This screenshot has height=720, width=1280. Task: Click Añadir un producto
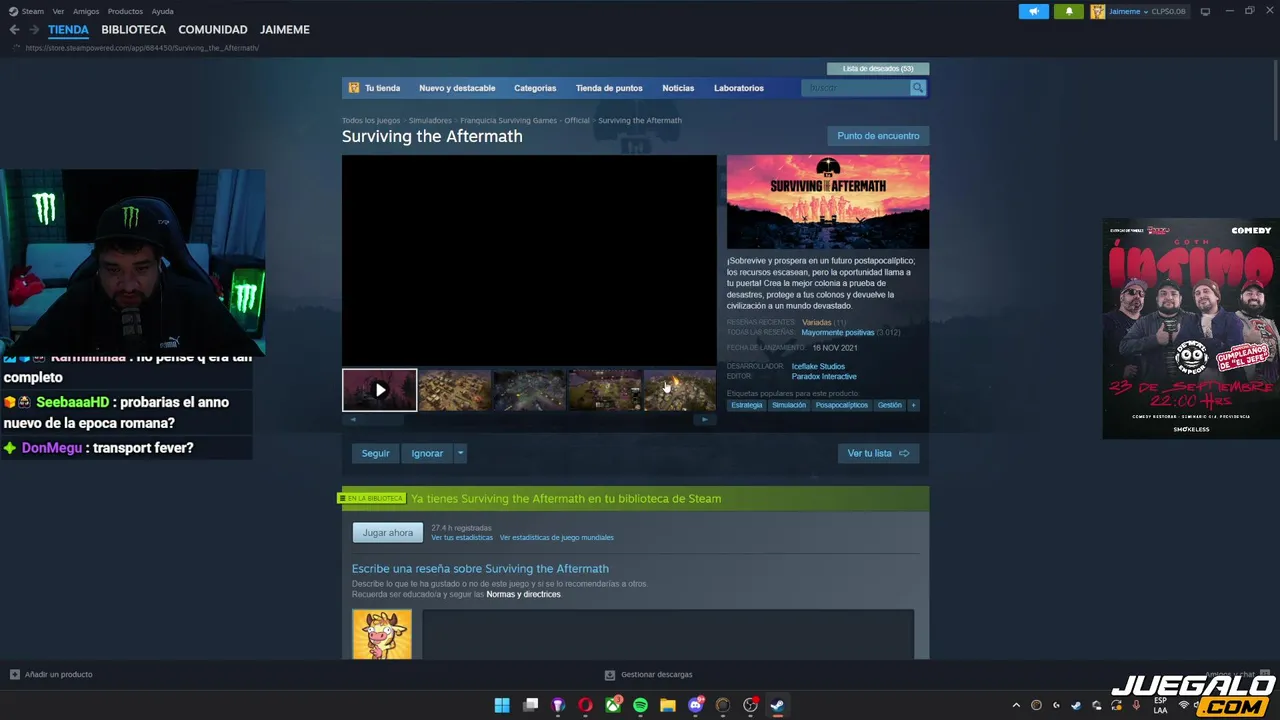point(51,675)
